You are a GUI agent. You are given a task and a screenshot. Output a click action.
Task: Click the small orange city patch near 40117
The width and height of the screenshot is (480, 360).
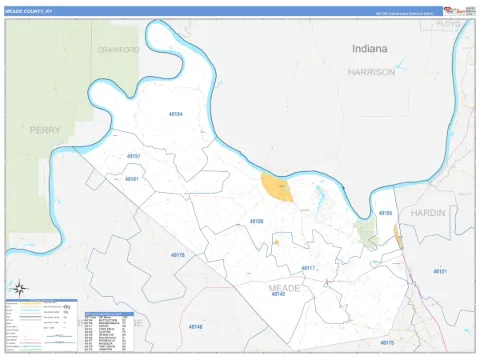[x=276, y=242]
